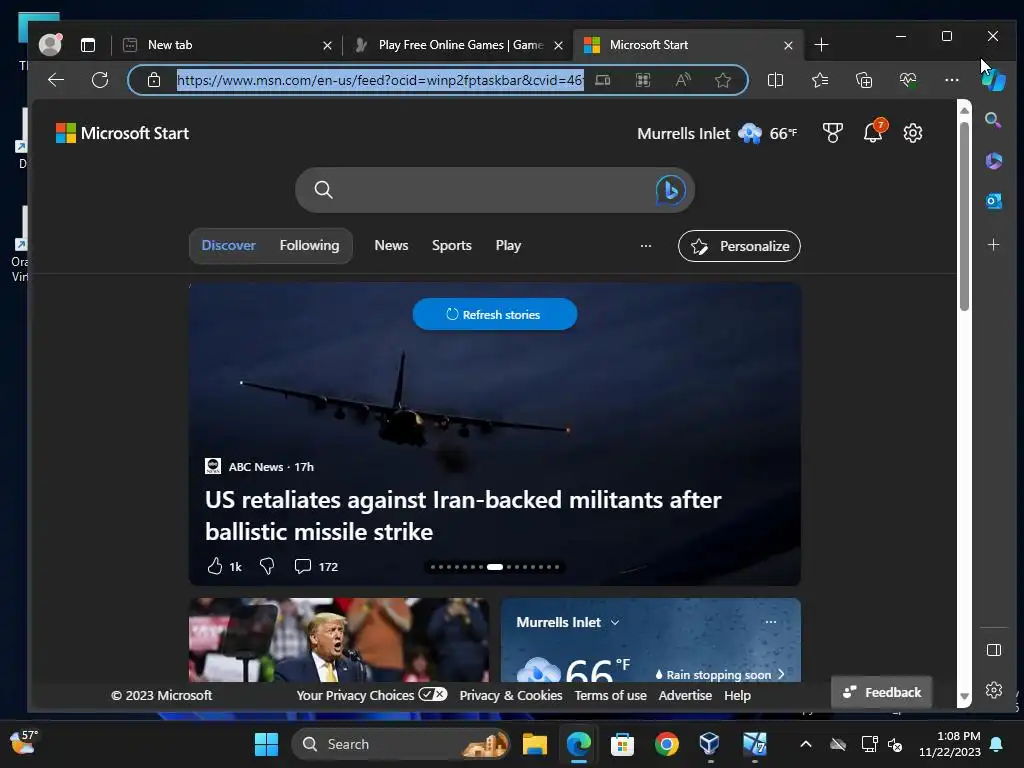
Task: Open the Advertise link
Action: tap(685, 696)
